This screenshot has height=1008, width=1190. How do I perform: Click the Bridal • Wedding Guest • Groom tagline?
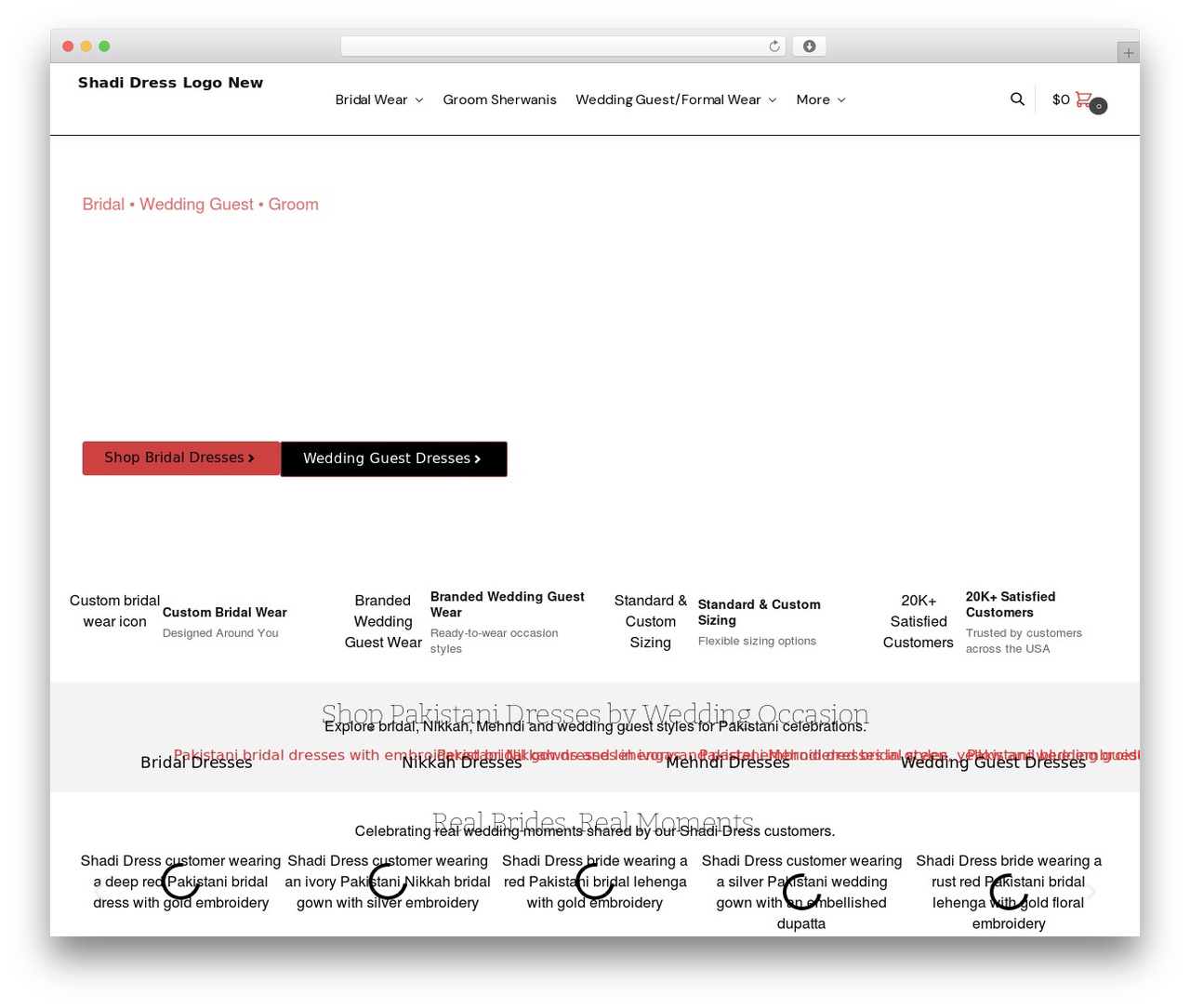point(200,205)
